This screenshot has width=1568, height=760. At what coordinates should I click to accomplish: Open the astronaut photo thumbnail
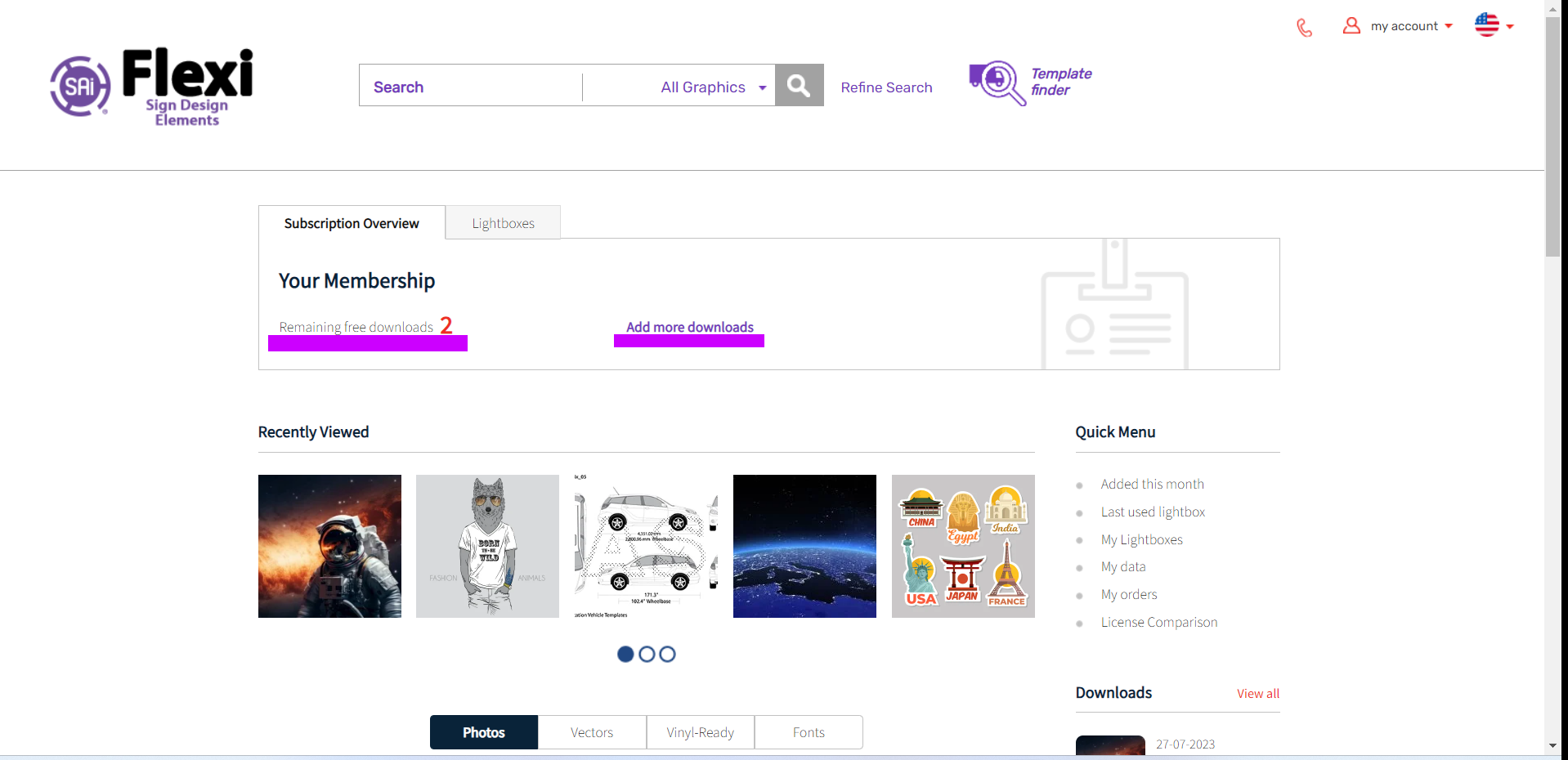(329, 546)
